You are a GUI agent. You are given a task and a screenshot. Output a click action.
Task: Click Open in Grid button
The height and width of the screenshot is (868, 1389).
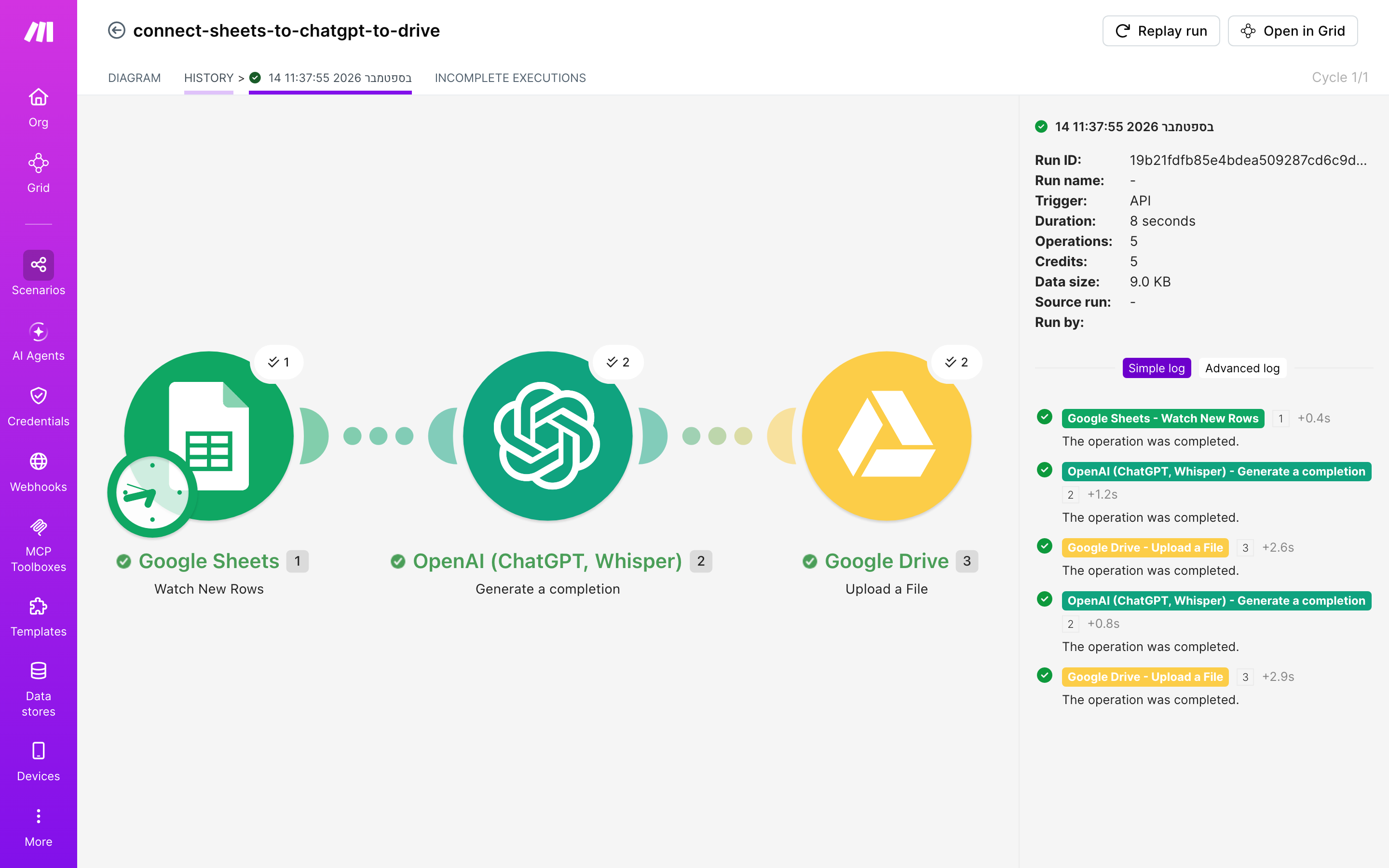pyautogui.click(x=1293, y=31)
